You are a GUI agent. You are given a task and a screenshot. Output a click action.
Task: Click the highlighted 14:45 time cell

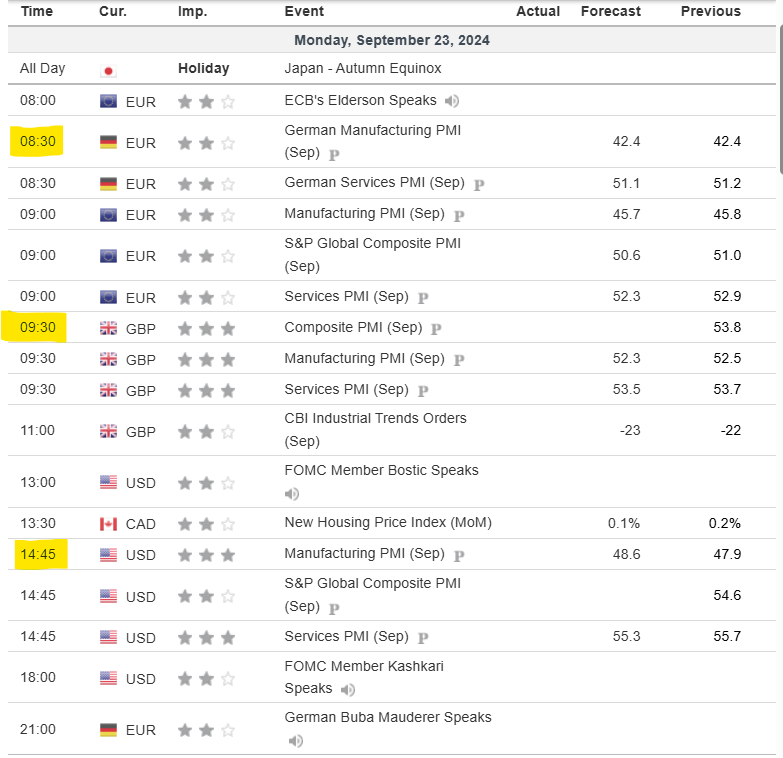tap(38, 554)
